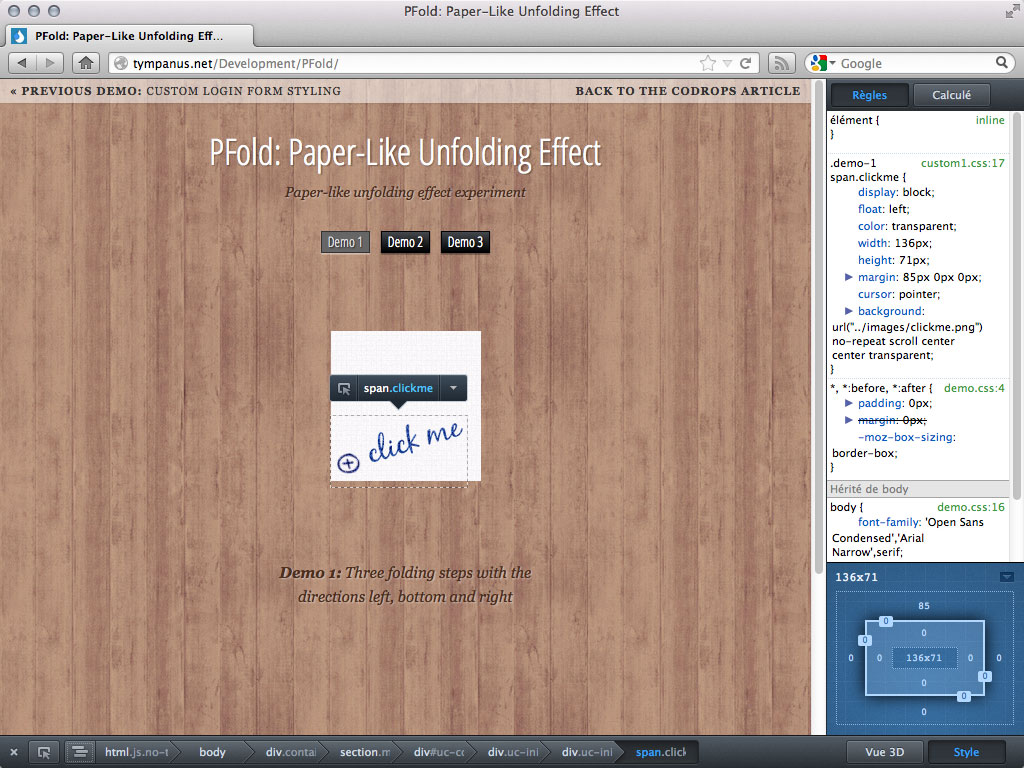Switch to the Calculé tab

point(951,95)
